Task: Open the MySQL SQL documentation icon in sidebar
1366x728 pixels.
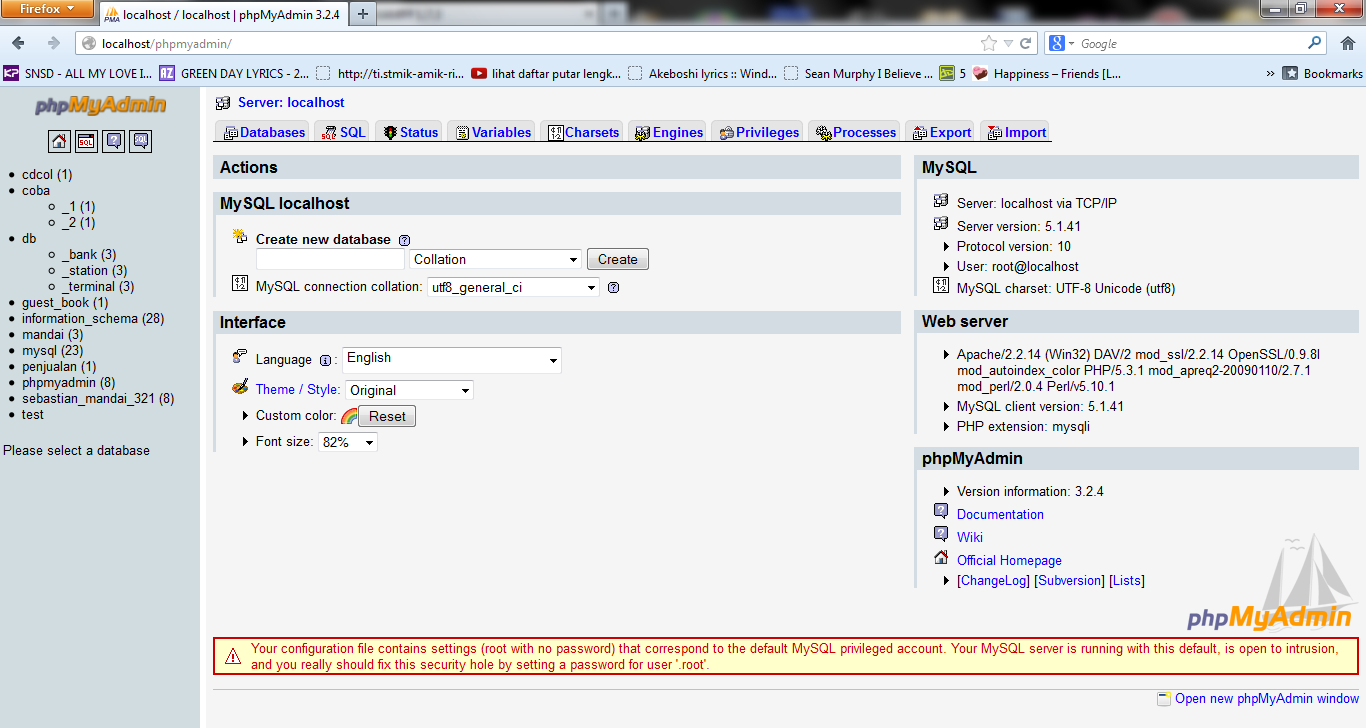Action: click(140, 141)
